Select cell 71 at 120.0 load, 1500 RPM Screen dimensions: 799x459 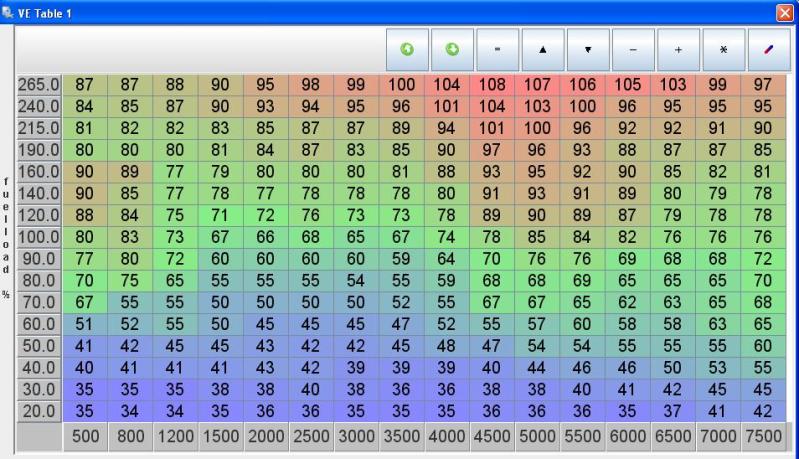pos(221,215)
